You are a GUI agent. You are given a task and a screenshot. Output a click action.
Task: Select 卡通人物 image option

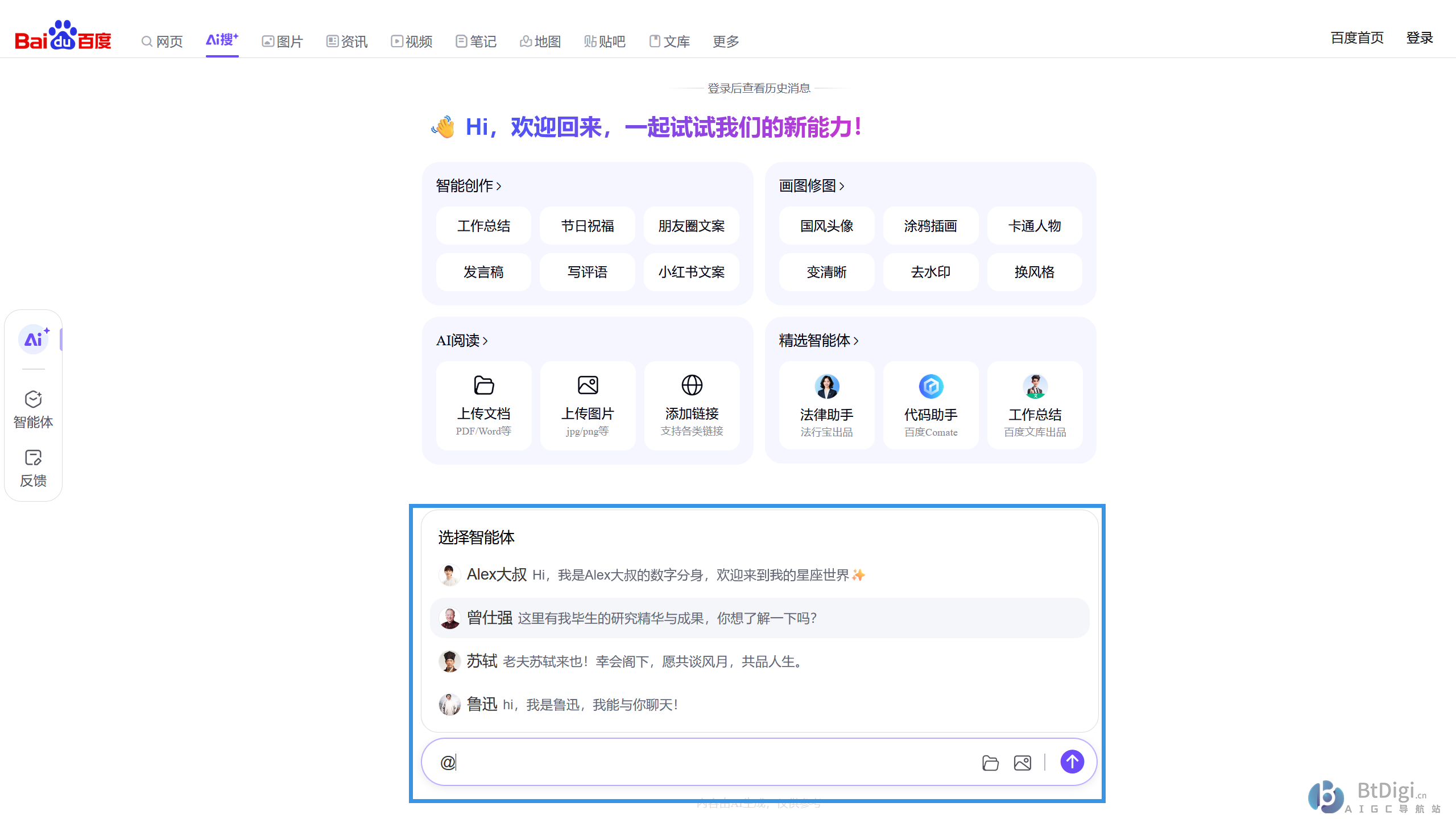click(1035, 226)
